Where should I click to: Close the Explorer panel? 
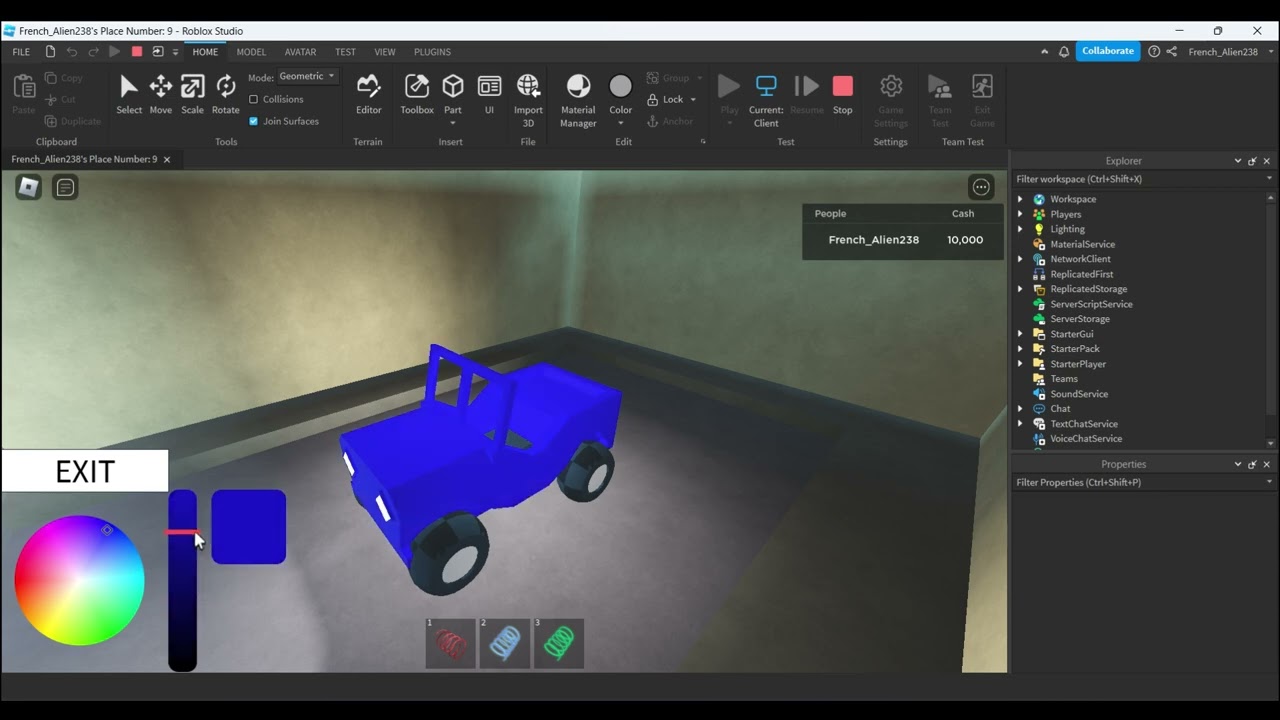click(1266, 161)
